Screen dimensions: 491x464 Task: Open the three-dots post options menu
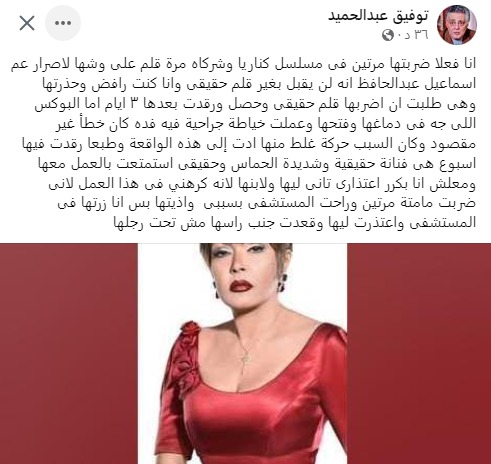(63, 23)
